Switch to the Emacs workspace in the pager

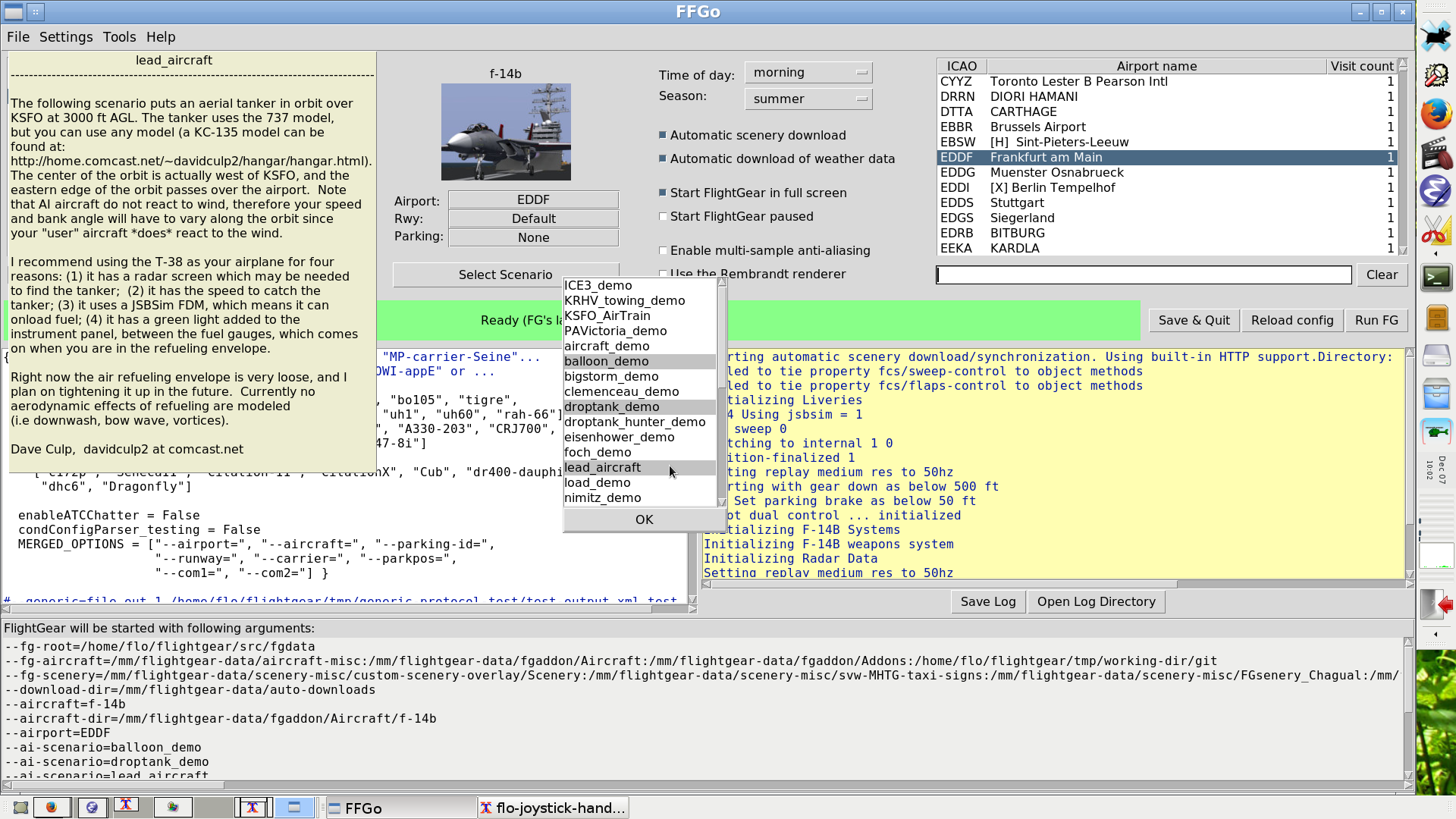point(92,808)
